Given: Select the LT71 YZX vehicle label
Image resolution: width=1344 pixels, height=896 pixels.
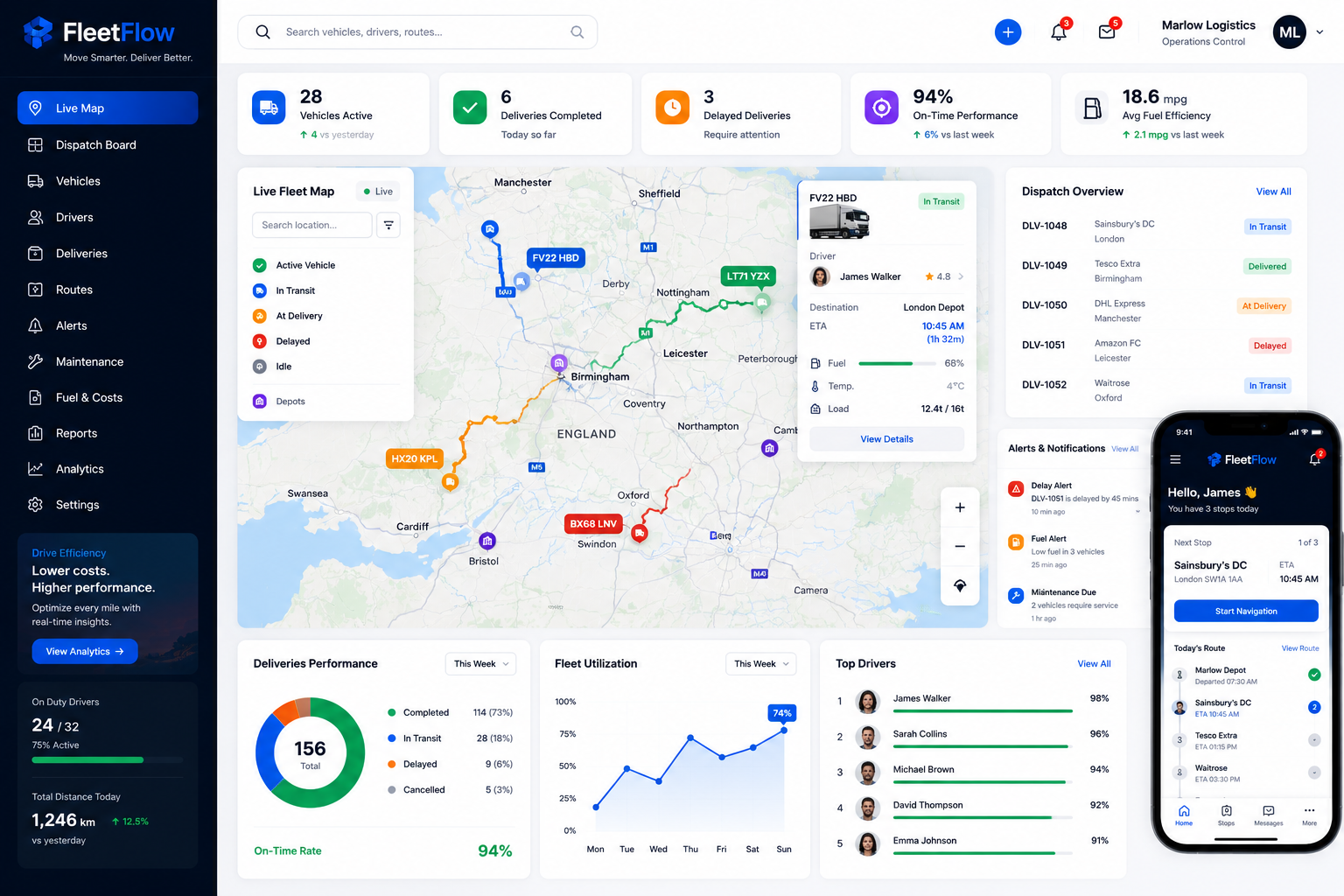Looking at the screenshot, I should (748, 276).
